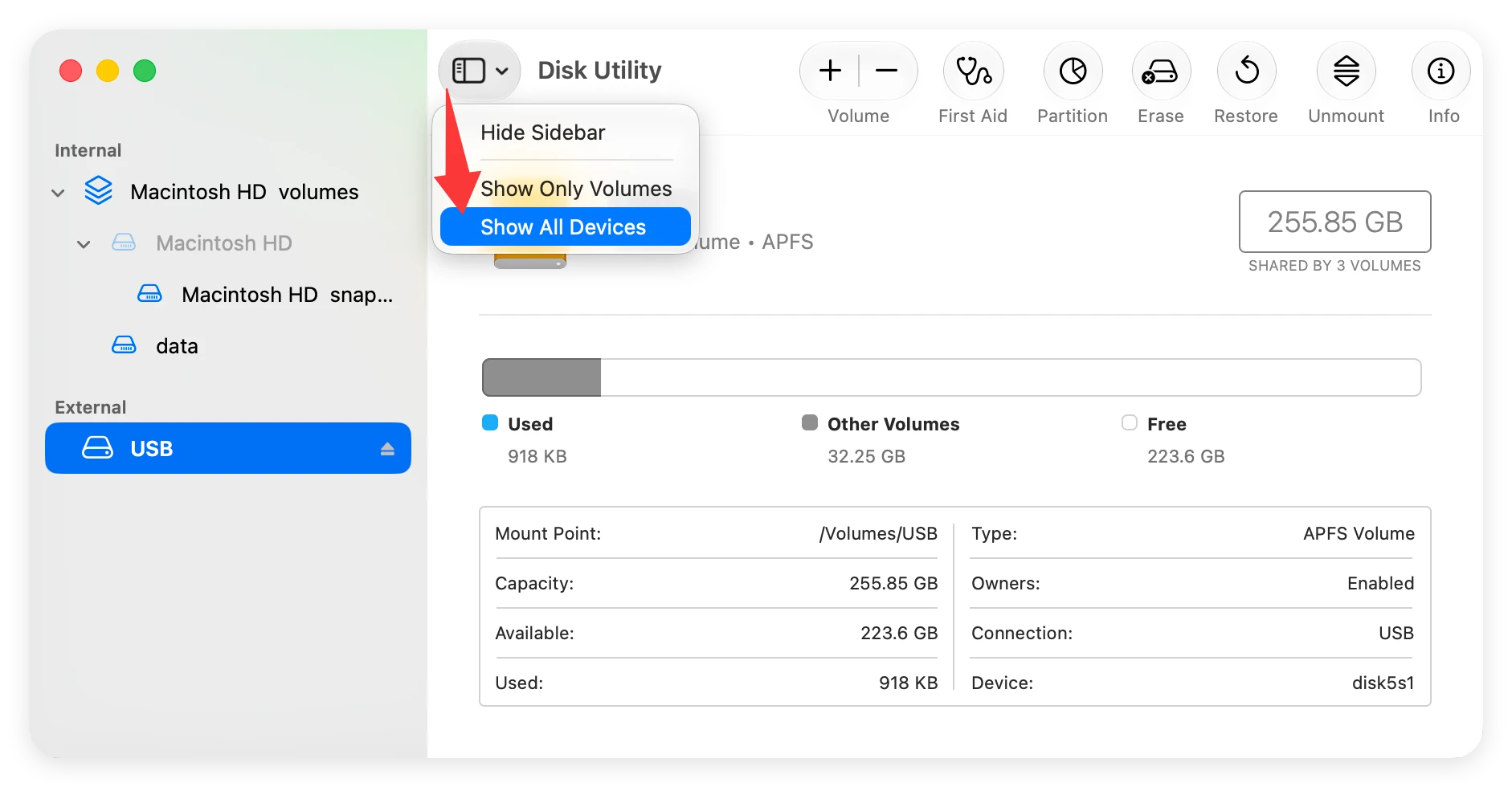Image resolution: width=1512 pixels, height=787 pixels.
Task: Close the window with the red button
Action: (x=71, y=71)
